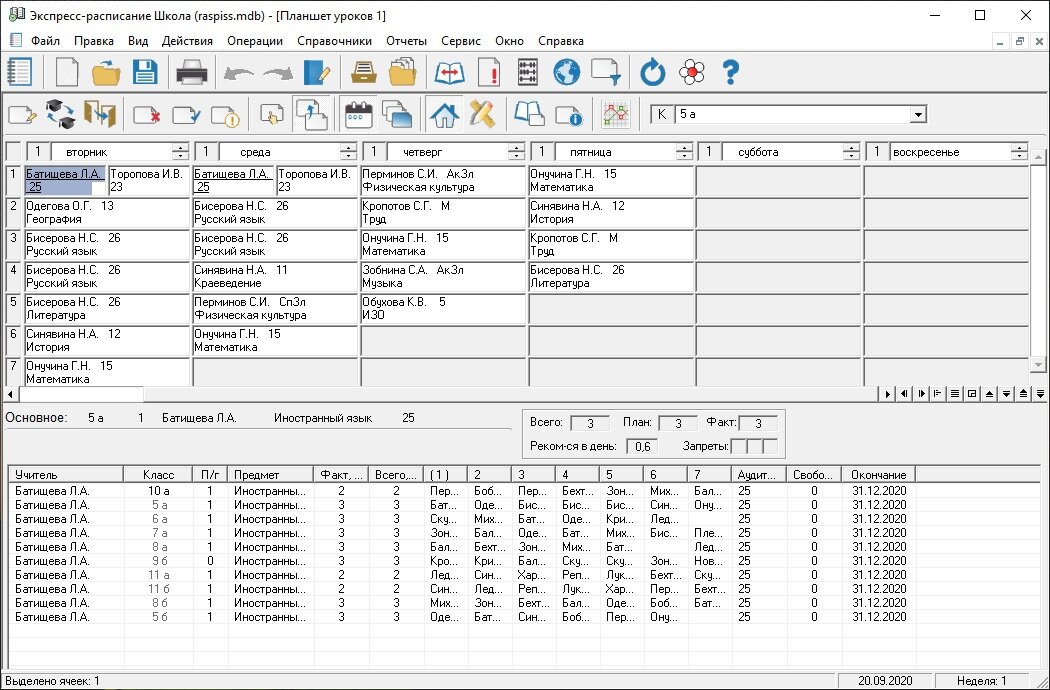Create a new blank schedule document
Image resolution: width=1050 pixels, height=690 pixels.
[x=67, y=72]
